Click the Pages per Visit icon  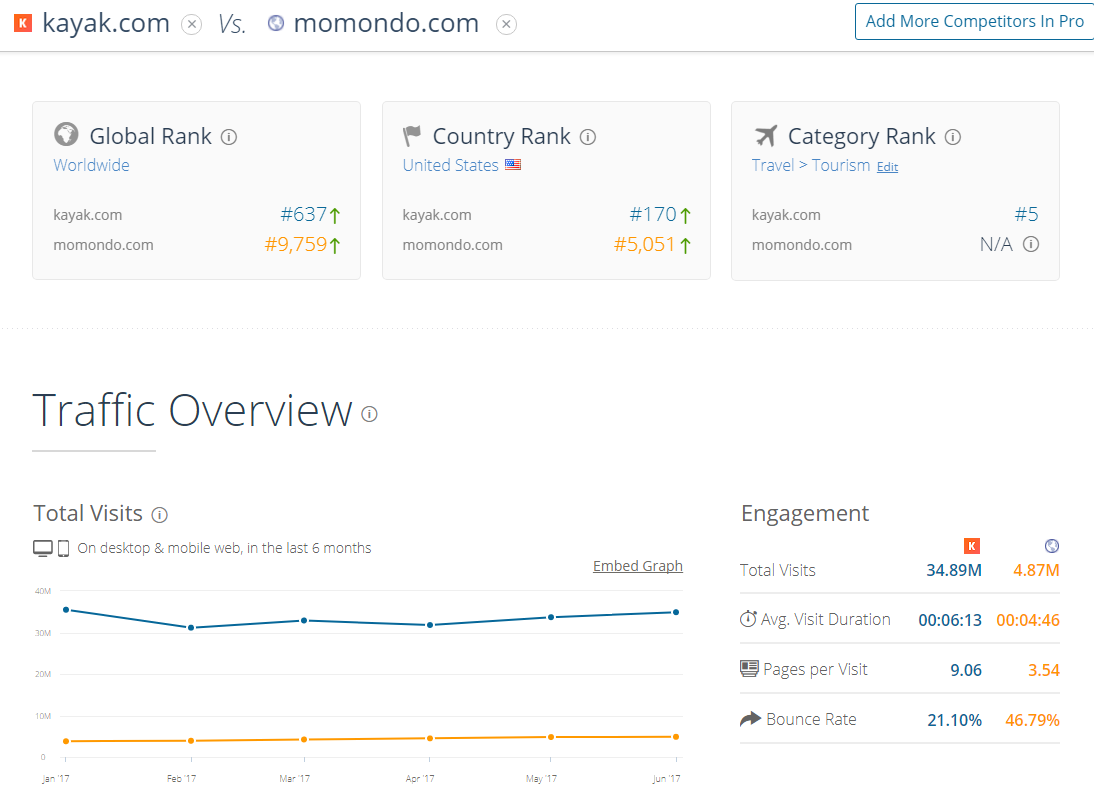tap(749, 669)
